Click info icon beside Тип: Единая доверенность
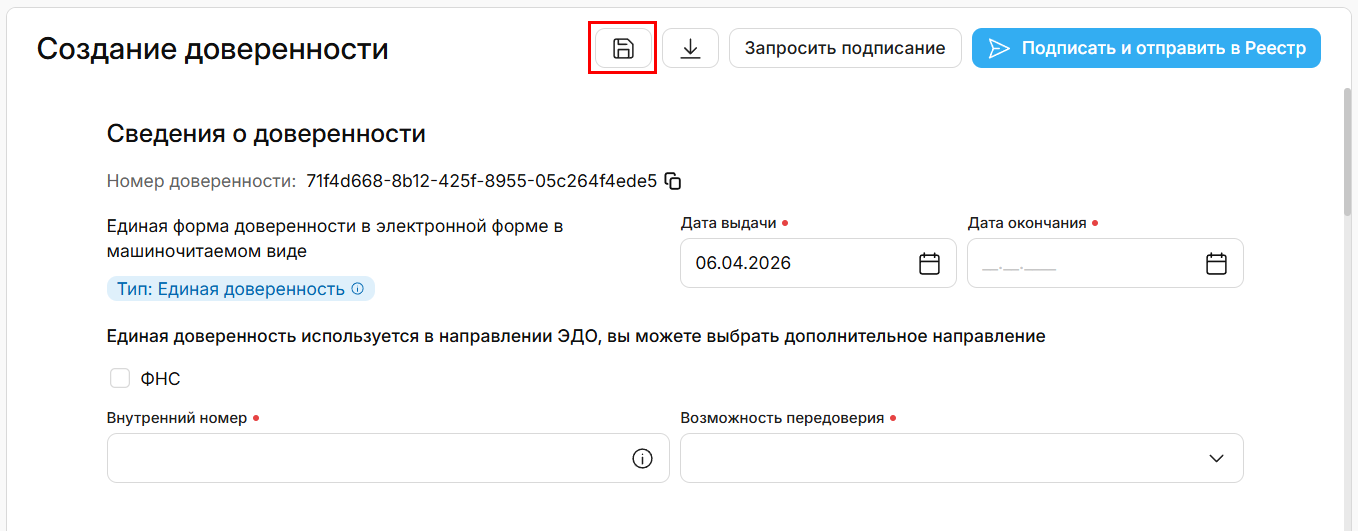This screenshot has height=531, width=1358. click(357, 289)
